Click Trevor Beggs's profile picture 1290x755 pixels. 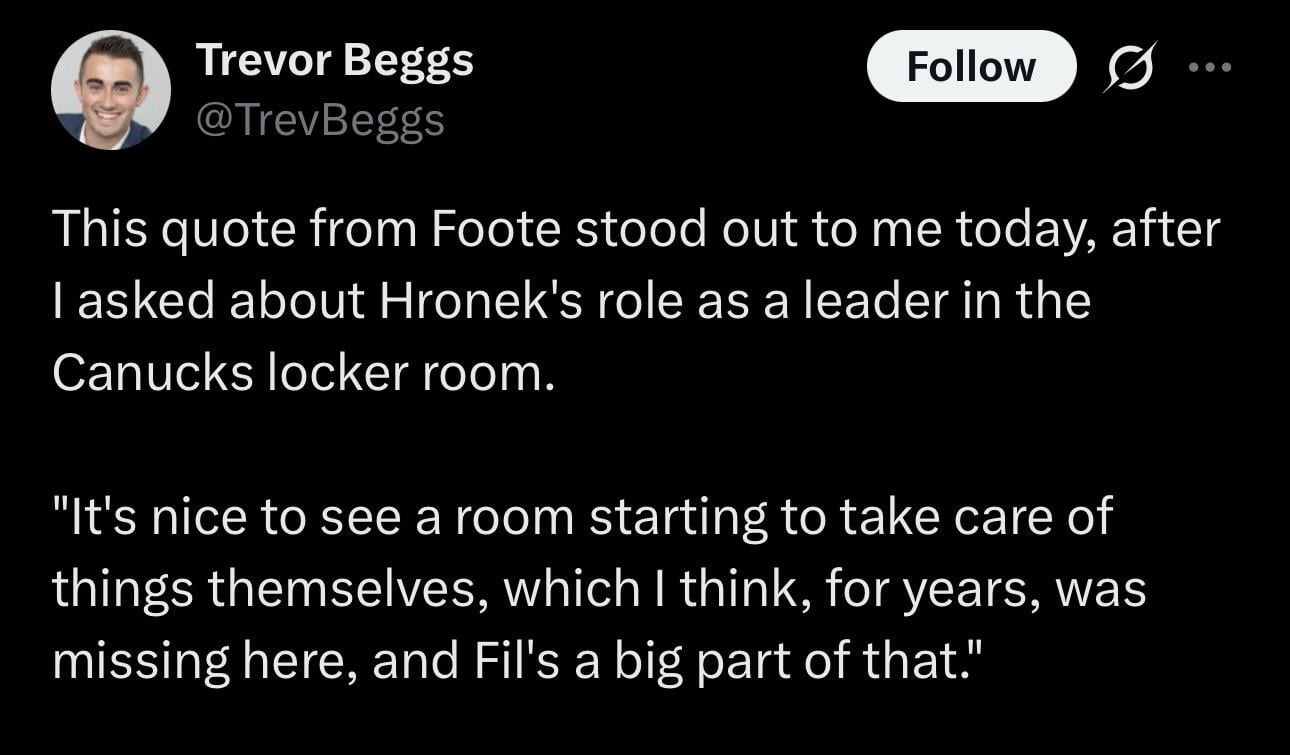click(x=111, y=90)
